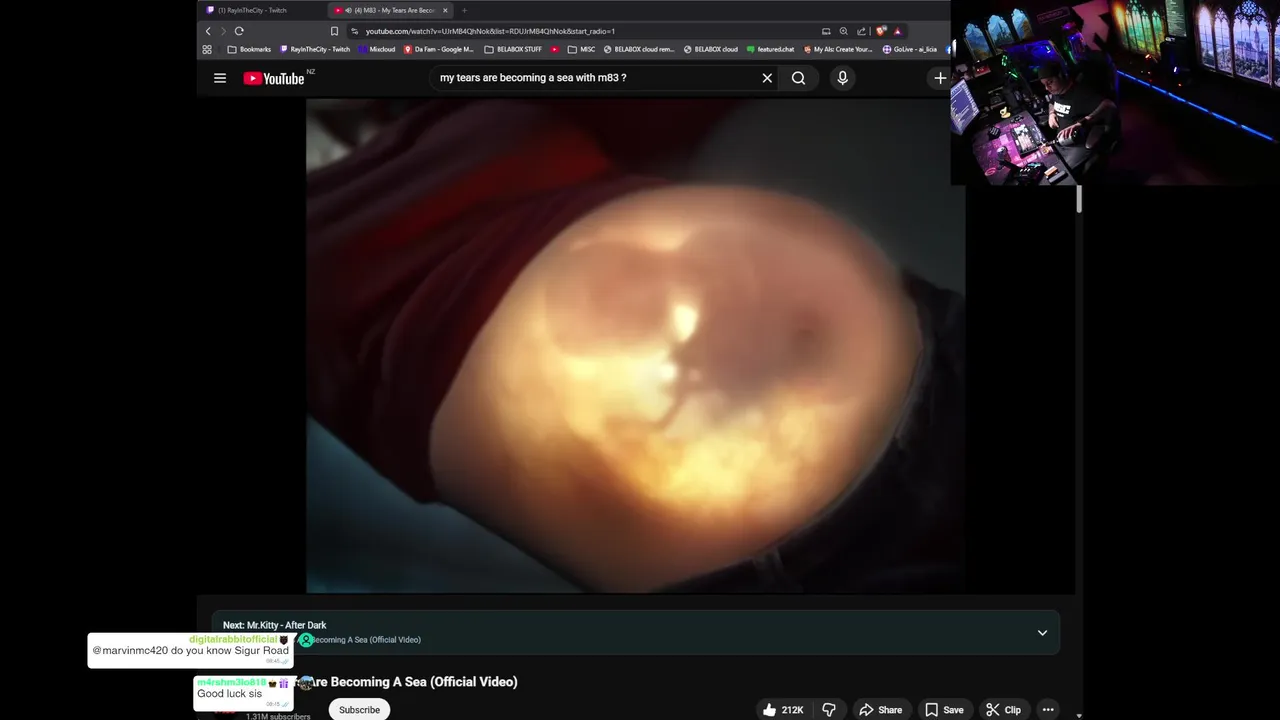Open Brave Shields lion icon
Viewport: 1280px width, 720px height.
click(881, 31)
